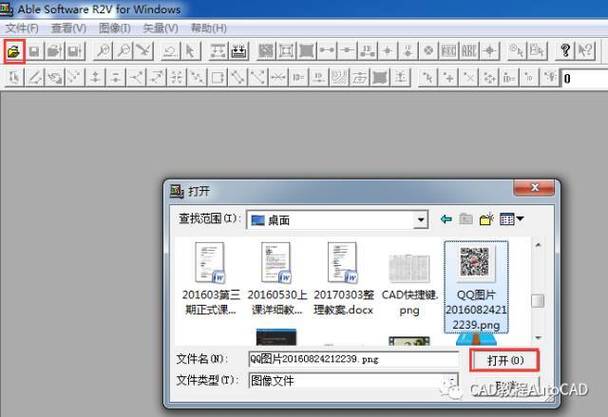Expand the 文件类型 file type dropdown
608x417 pixels.
[451, 380]
